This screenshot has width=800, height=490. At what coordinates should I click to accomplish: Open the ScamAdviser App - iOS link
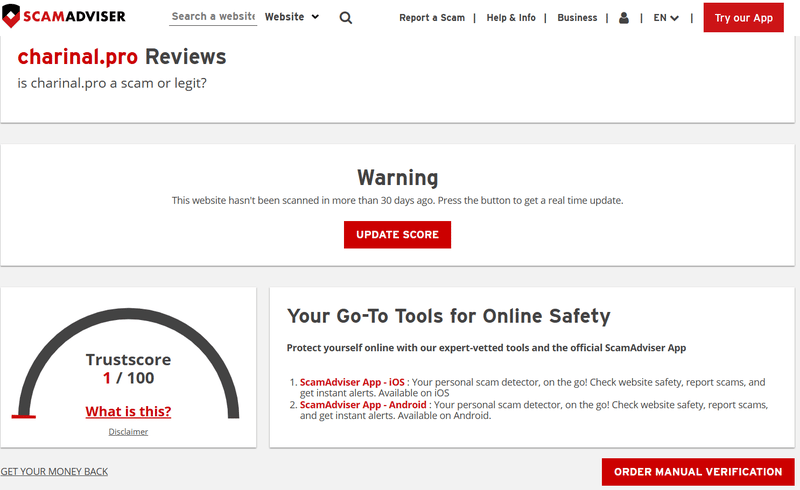tap(352, 382)
